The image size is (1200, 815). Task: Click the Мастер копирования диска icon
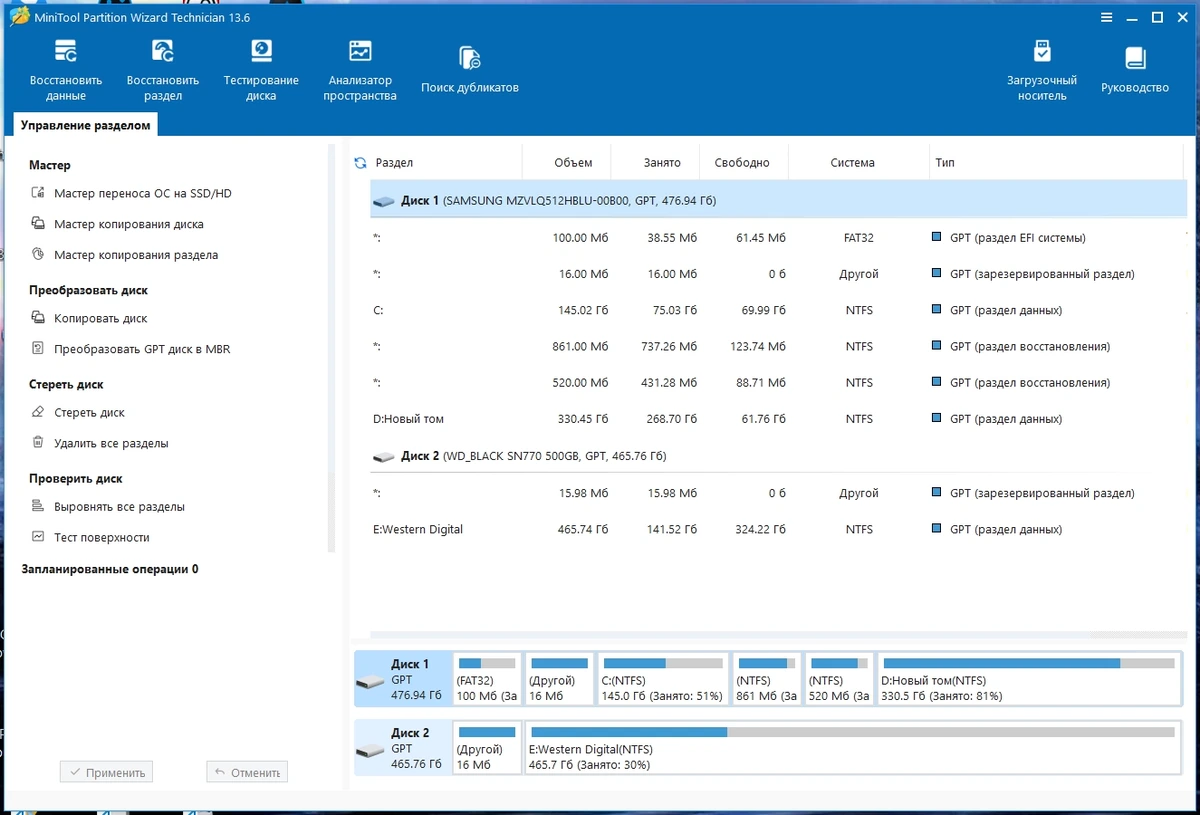coord(38,224)
